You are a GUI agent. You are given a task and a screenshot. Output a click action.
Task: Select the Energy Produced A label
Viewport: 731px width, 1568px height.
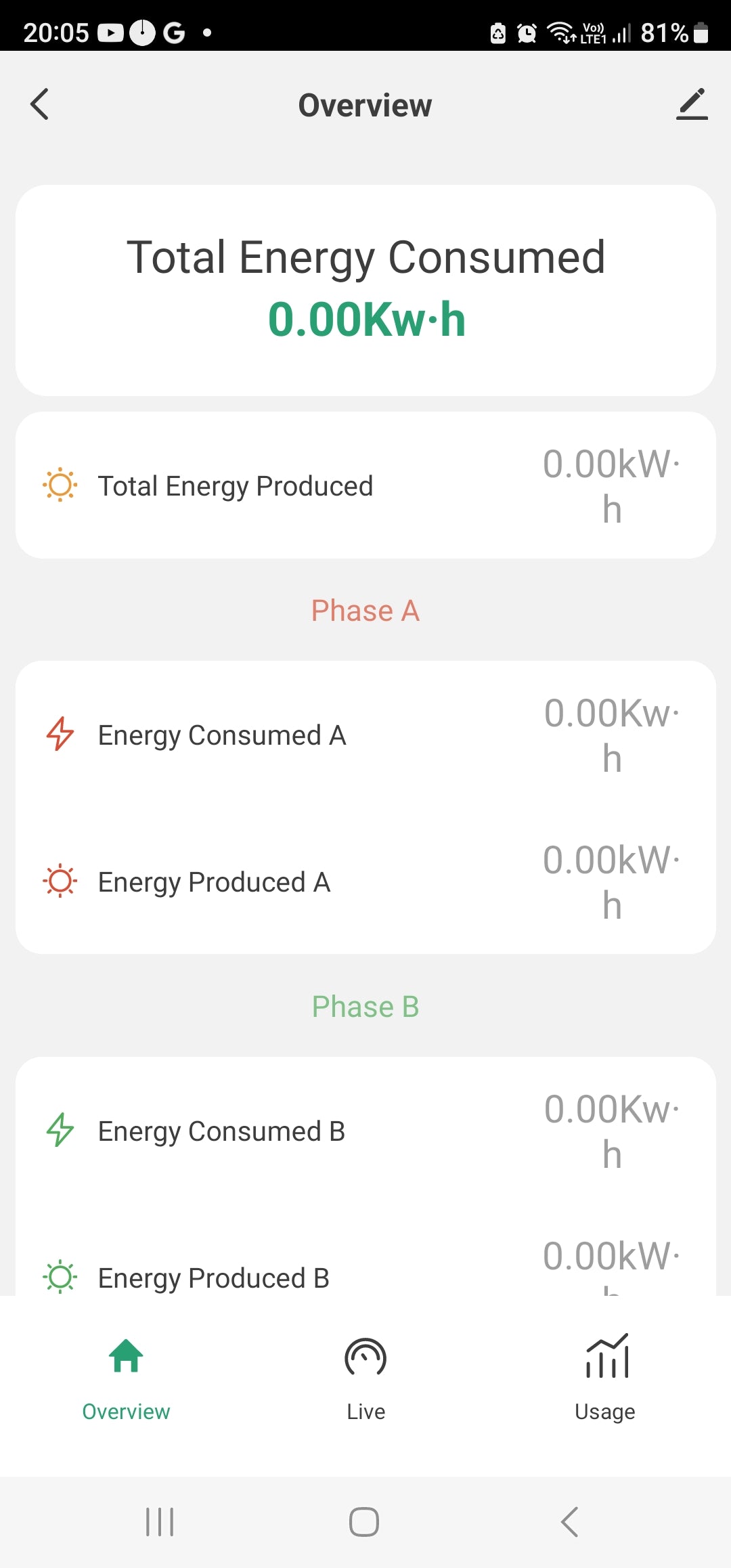coord(214,882)
